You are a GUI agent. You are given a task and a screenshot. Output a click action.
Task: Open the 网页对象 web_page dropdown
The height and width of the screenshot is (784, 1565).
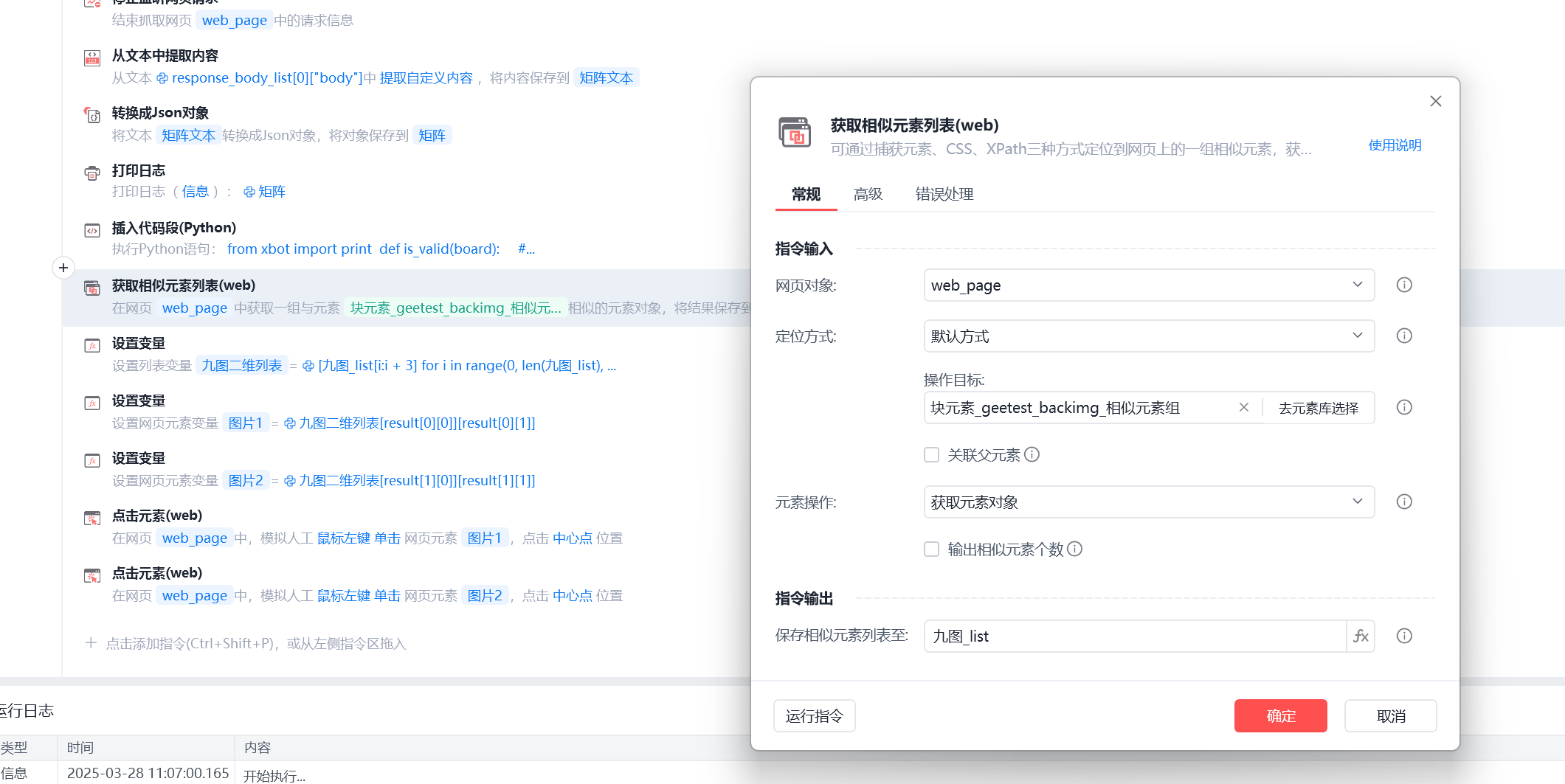pyautogui.click(x=1148, y=285)
